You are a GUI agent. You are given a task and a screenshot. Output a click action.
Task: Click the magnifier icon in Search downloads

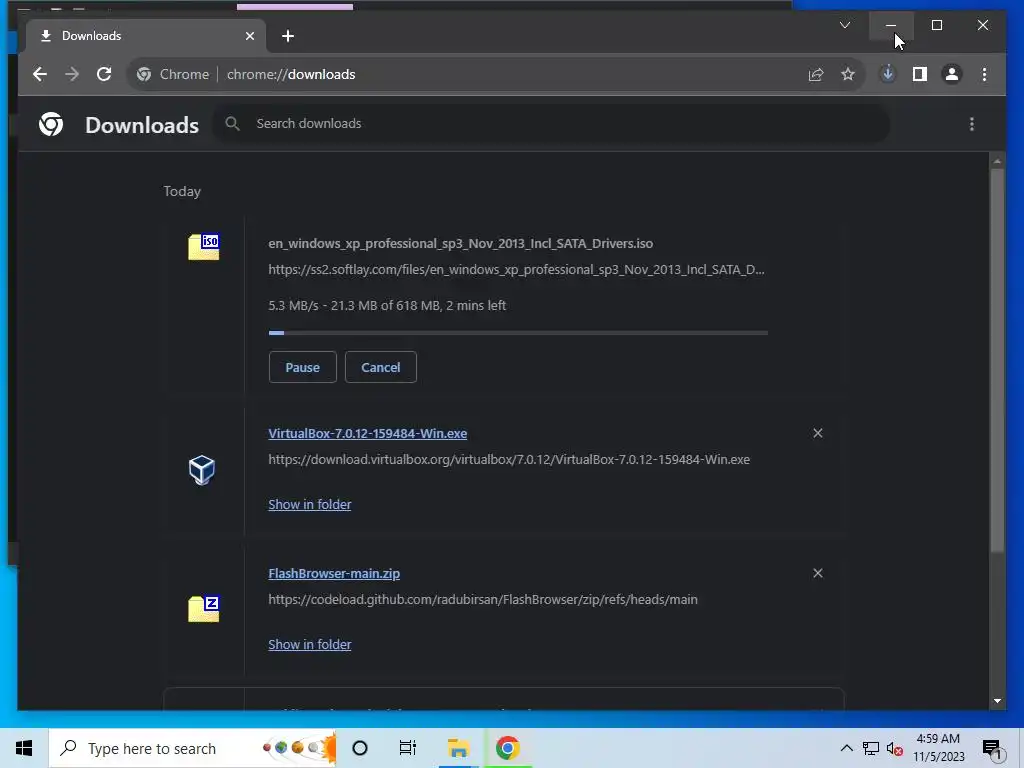[x=232, y=123]
